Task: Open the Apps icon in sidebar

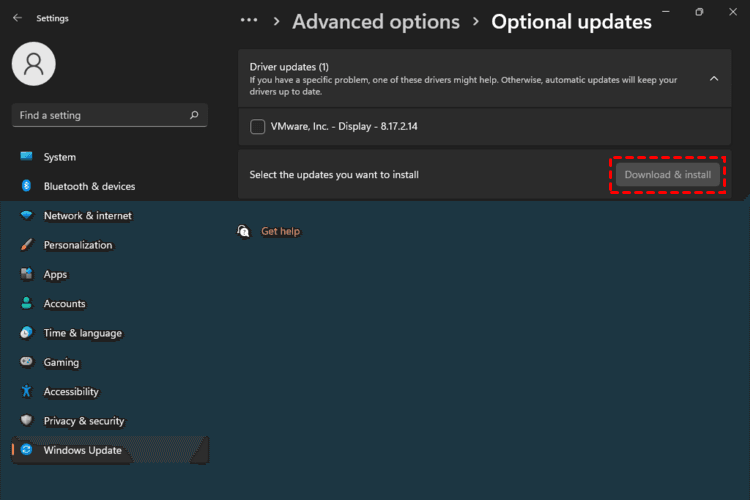Action: [26, 274]
